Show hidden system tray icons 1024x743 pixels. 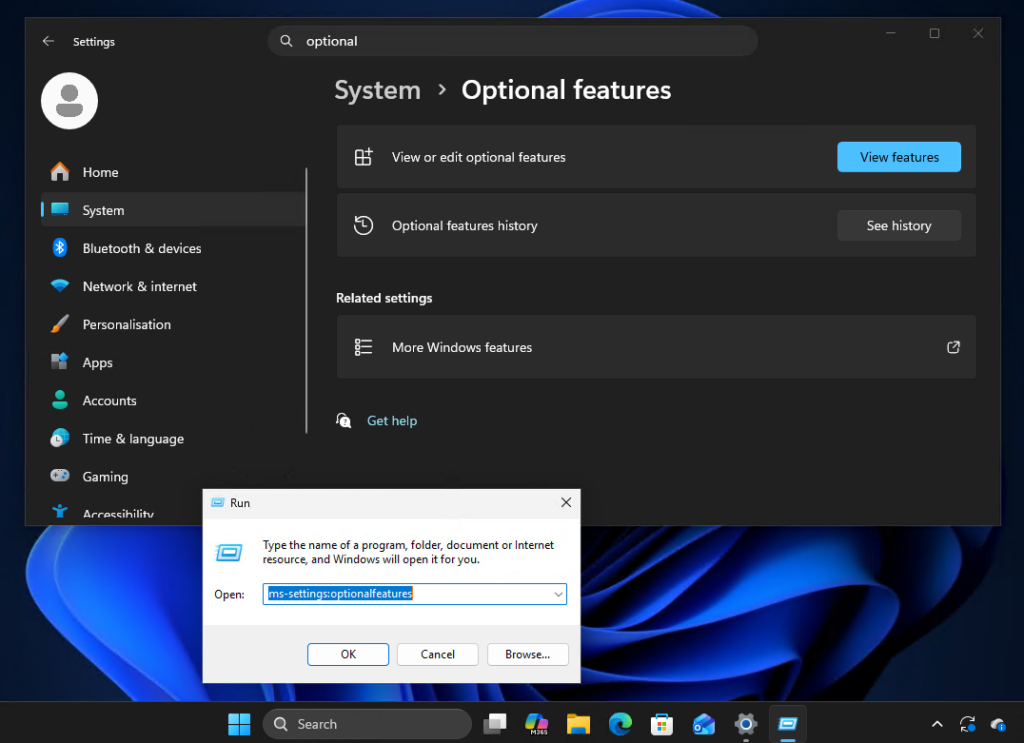(937, 723)
